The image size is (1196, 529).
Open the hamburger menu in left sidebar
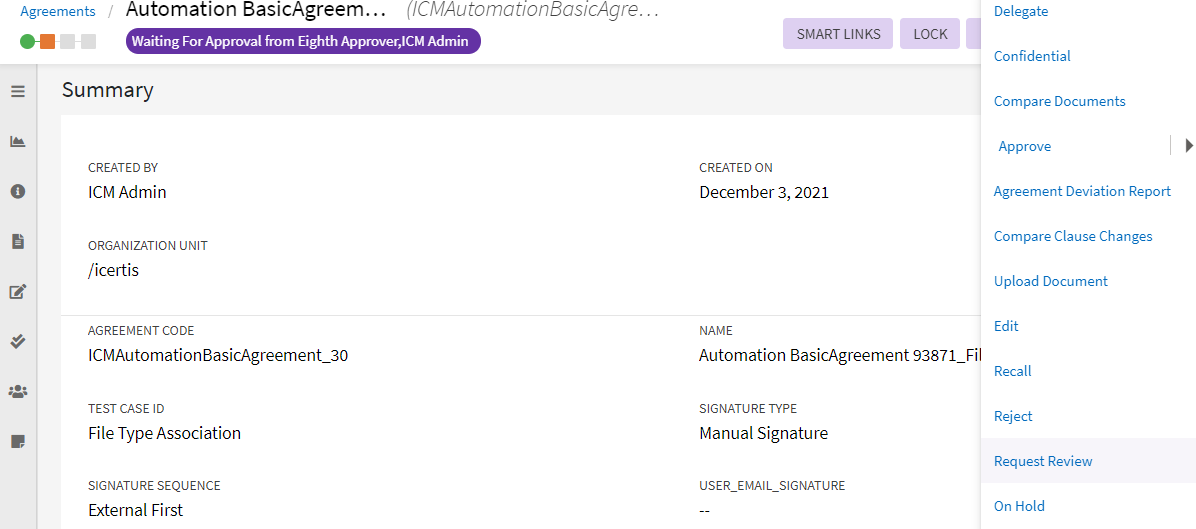pyautogui.click(x=17, y=91)
